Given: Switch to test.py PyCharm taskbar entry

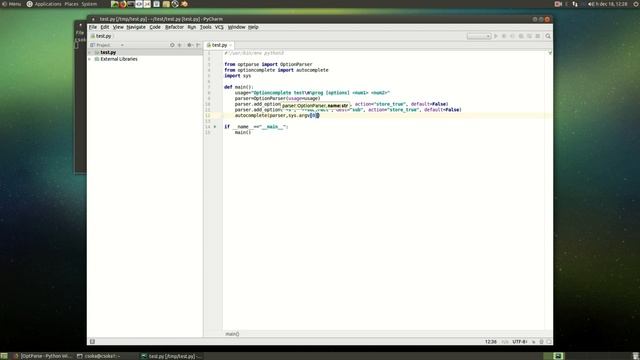Looking at the screenshot, I should pyautogui.click(x=171, y=356).
